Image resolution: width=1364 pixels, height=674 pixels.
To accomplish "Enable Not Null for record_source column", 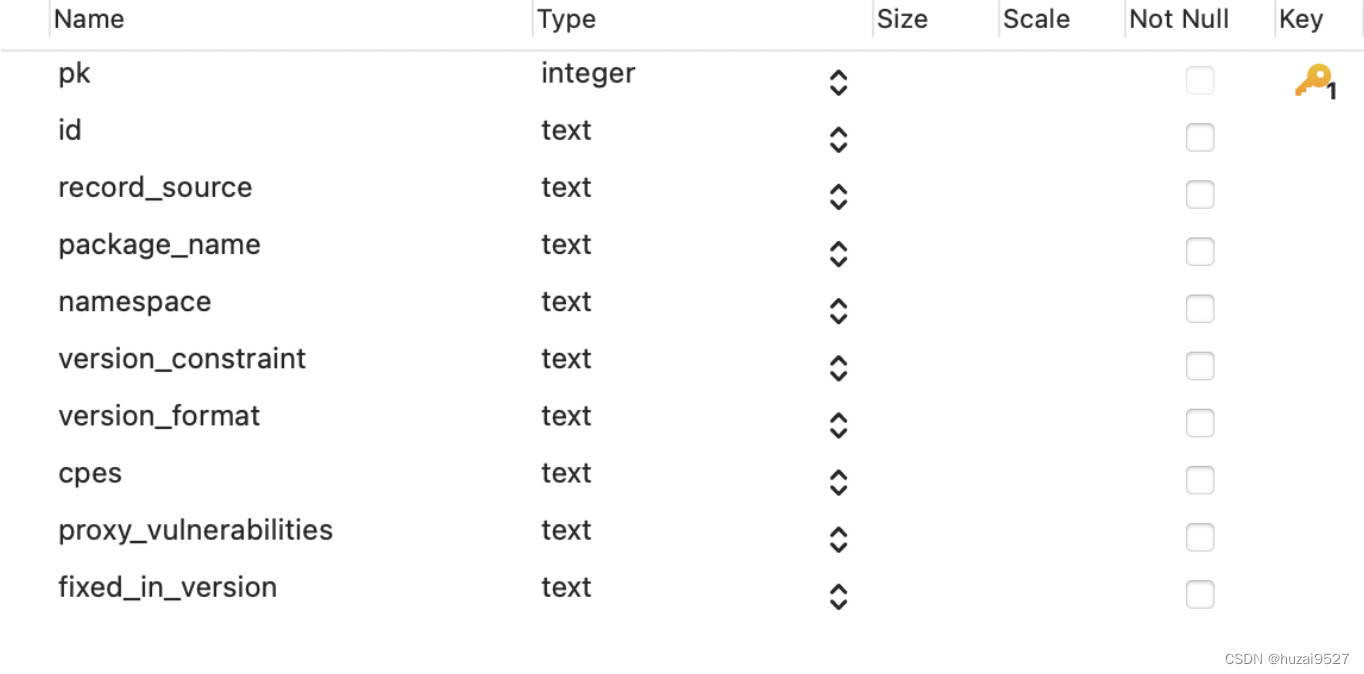I will point(1200,195).
